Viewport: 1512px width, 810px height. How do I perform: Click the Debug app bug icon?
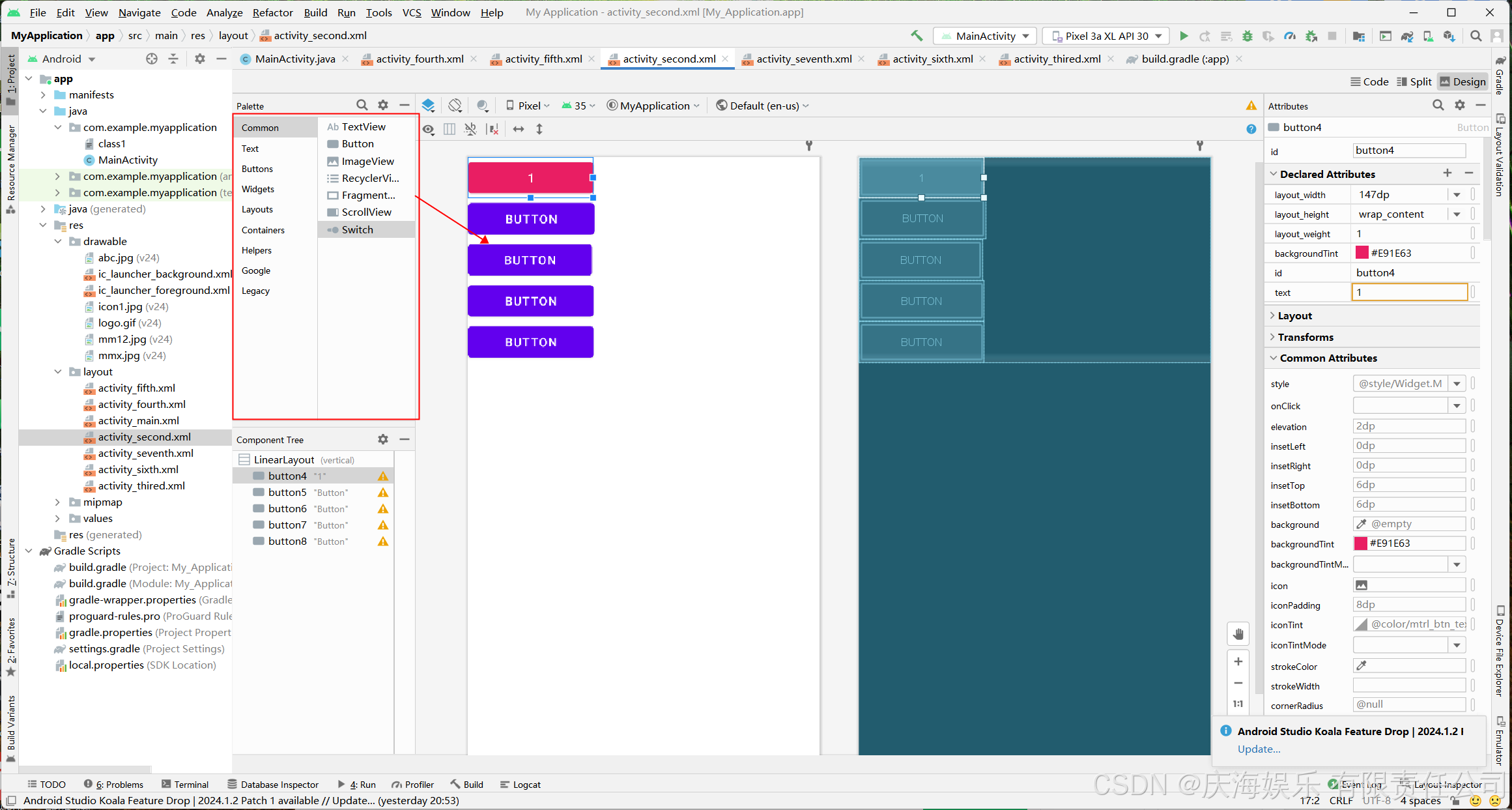(x=1247, y=36)
